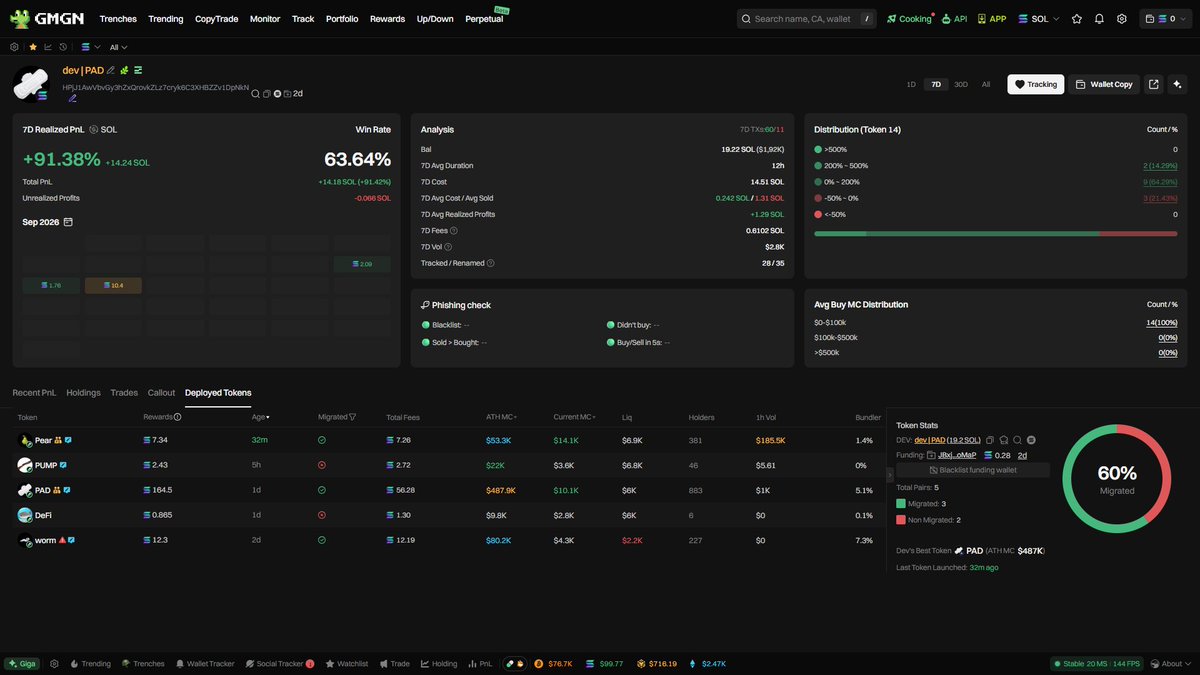Click the GMGN logo
Screen dimensions: 1200x675
pyautogui.click(x=46, y=18)
